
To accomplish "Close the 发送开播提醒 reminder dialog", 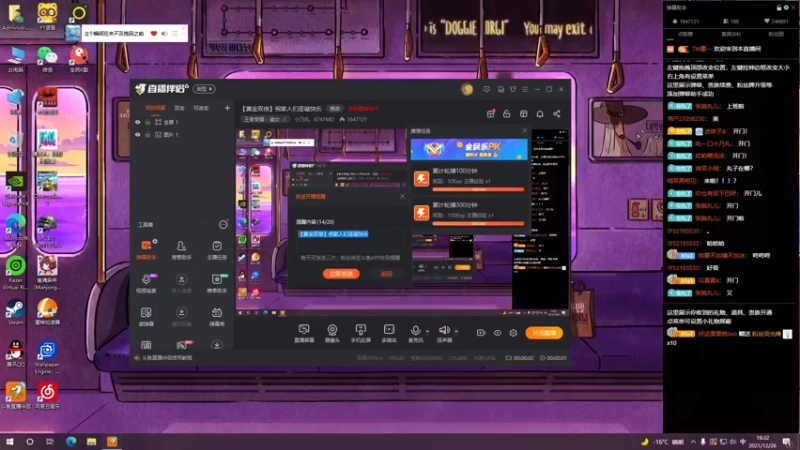I will click(x=403, y=196).
